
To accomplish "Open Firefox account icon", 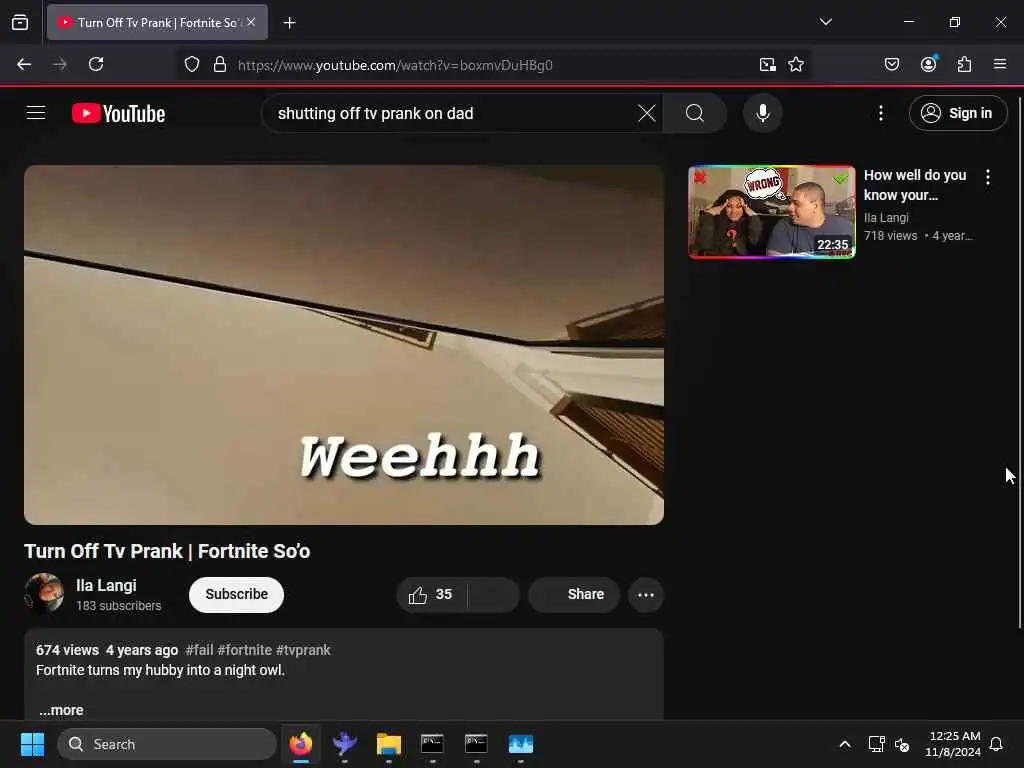I will (x=928, y=64).
